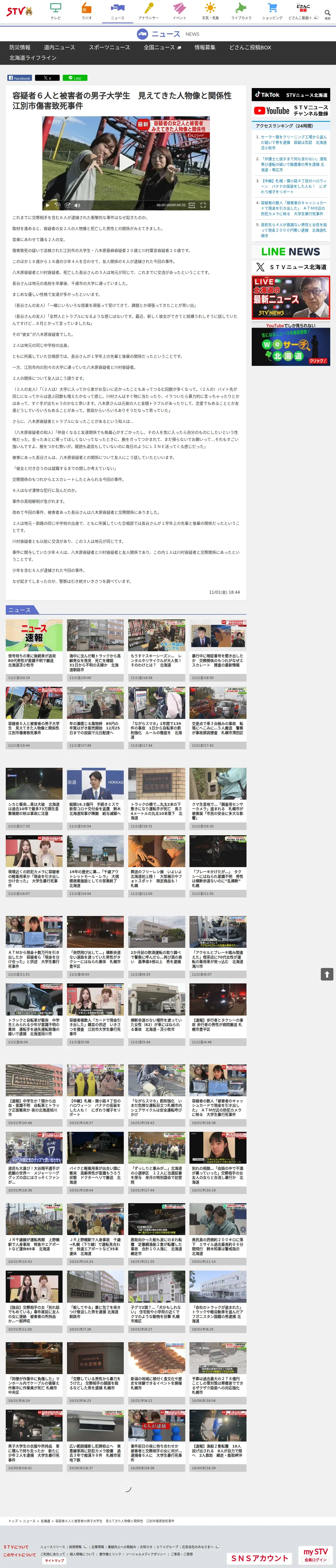Open ソーシャルメディアポリシー footer link
336x1568 pixels.
pyautogui.click(x=146, y=1553)
